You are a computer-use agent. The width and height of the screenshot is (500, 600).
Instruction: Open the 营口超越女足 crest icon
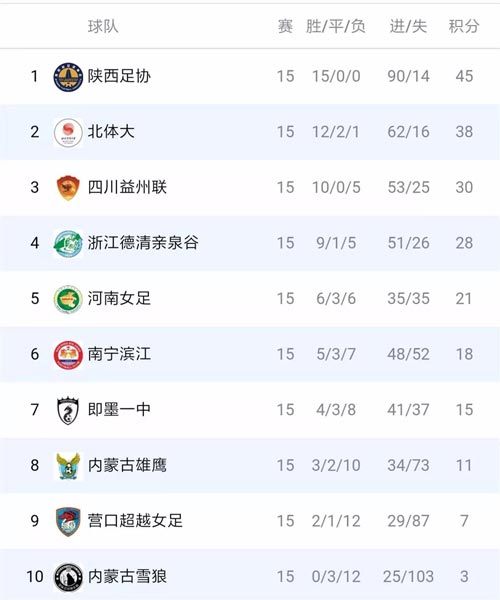[68, 522]
